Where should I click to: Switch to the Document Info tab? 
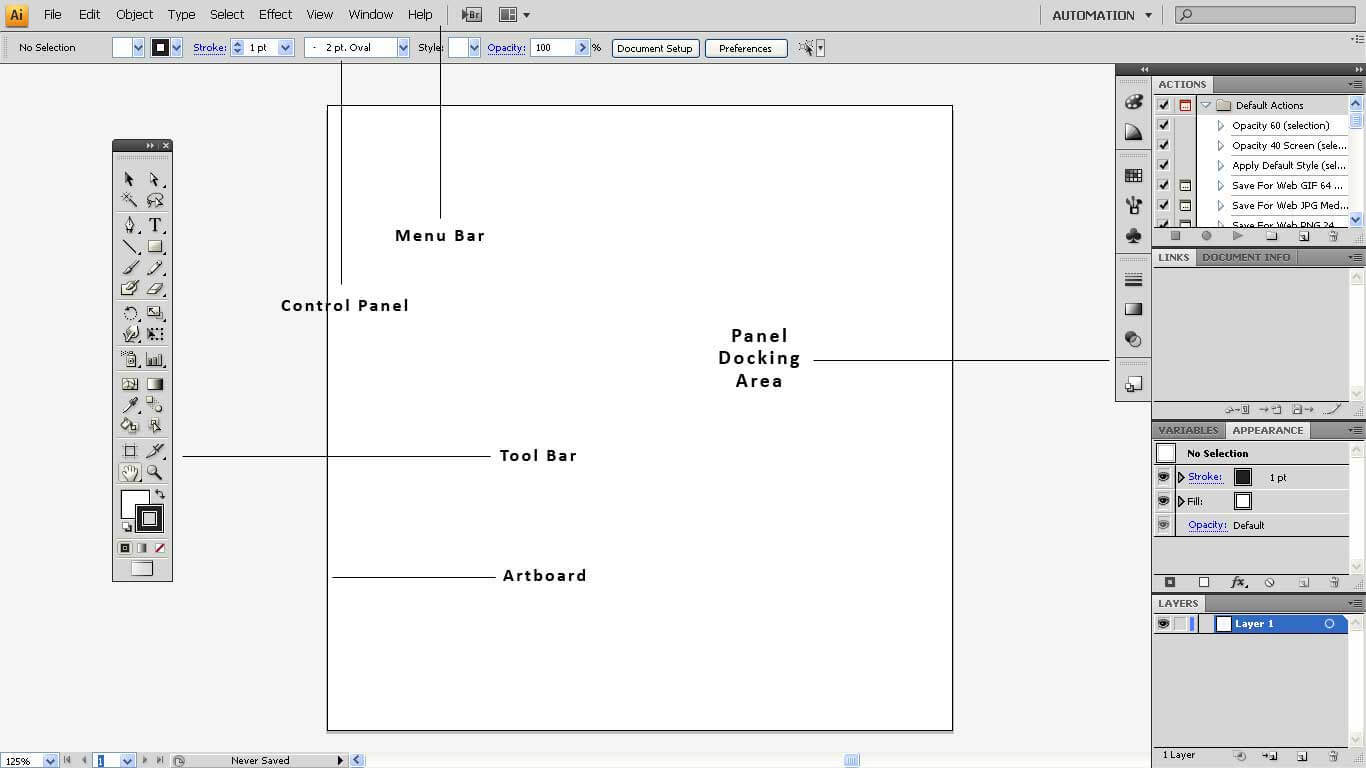click(1246, 257)
